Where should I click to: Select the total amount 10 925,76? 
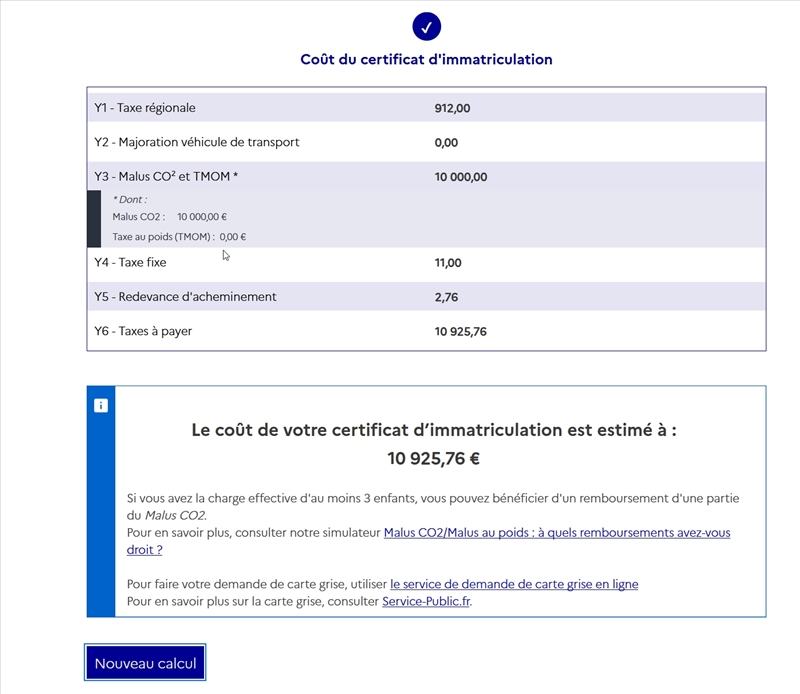460,330
